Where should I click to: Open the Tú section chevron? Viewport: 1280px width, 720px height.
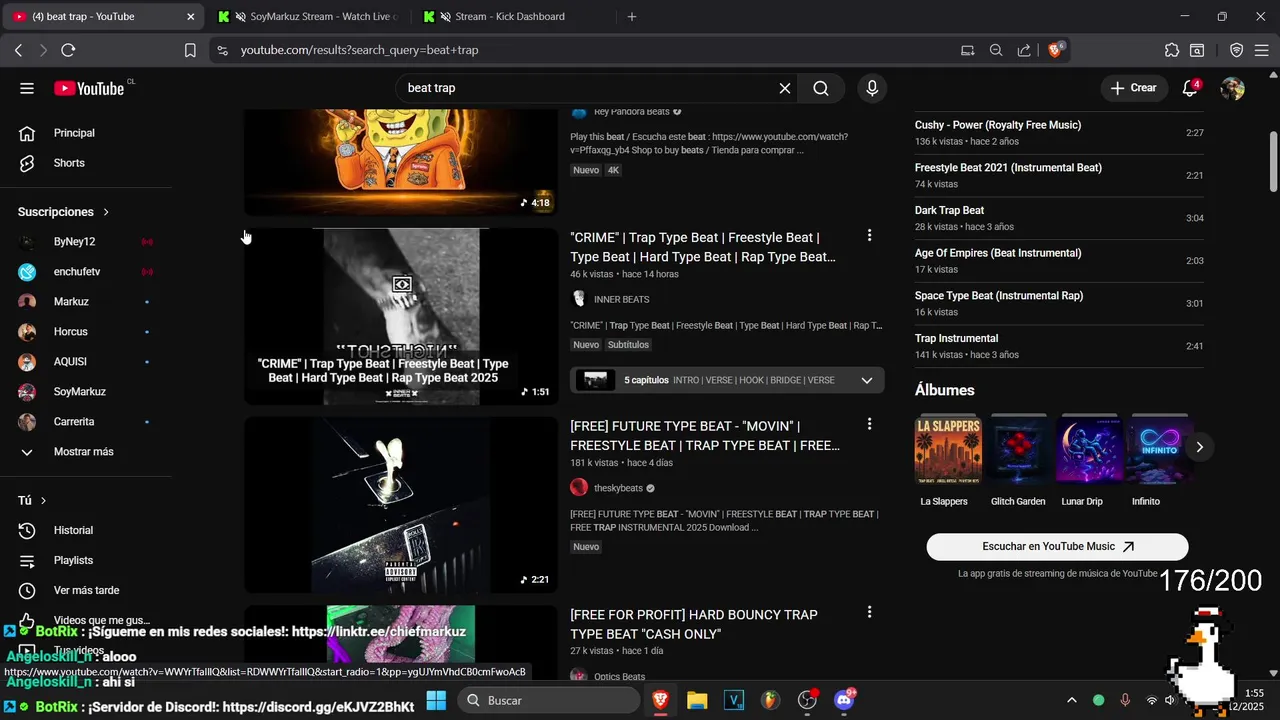click(x=43, y=500)
